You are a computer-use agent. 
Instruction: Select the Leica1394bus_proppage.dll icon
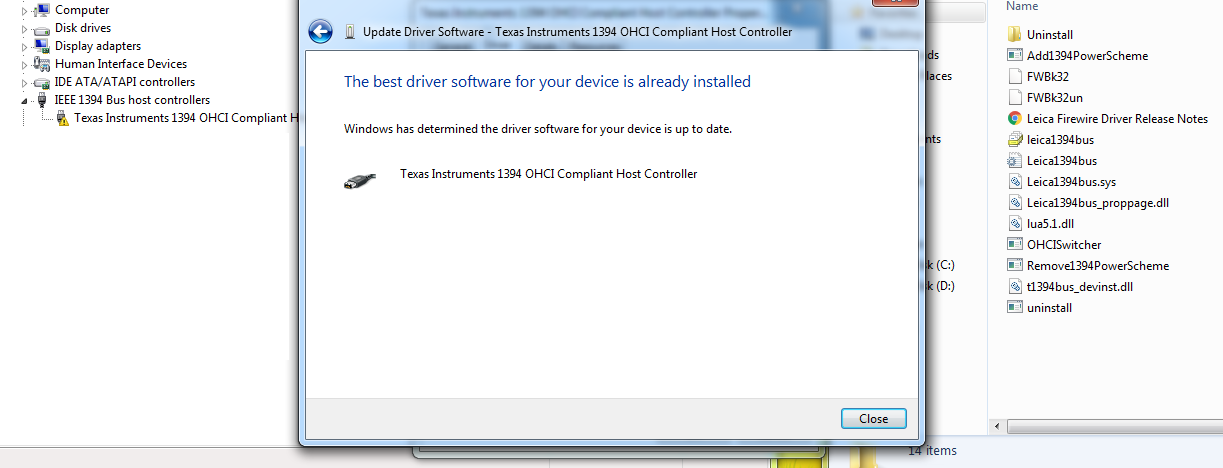(x=1015, y=203)
